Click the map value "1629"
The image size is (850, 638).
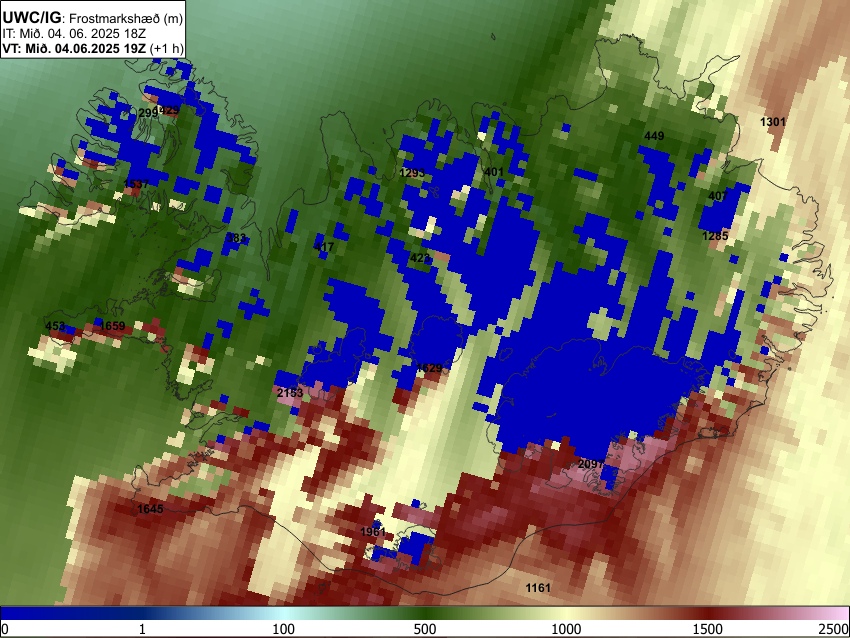coord(429,368)
